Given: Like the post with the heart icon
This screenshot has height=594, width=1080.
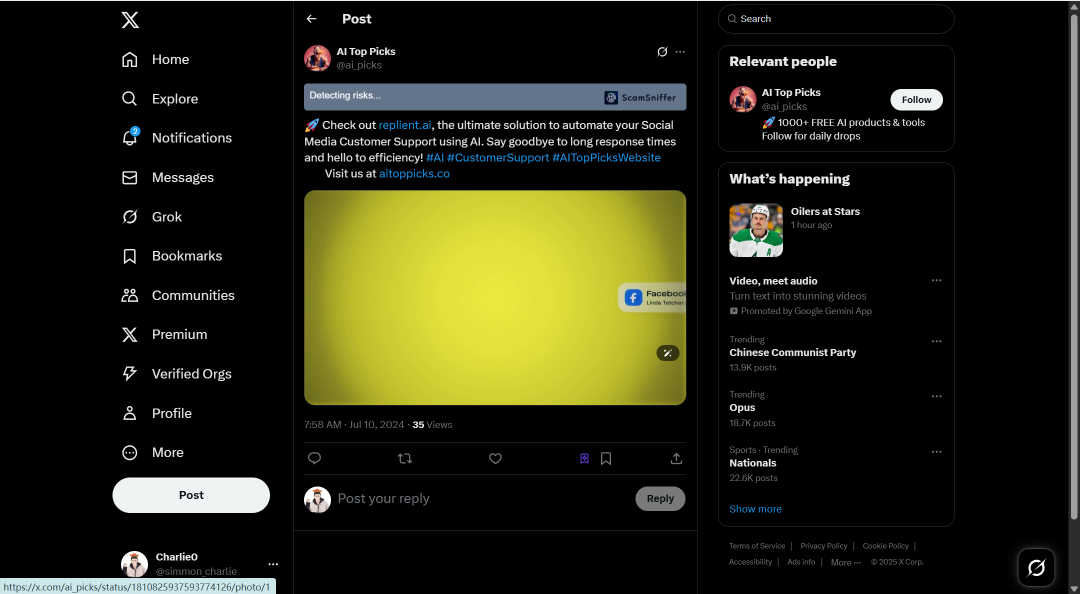Looking at the screenshot, I should pos(495,458).
